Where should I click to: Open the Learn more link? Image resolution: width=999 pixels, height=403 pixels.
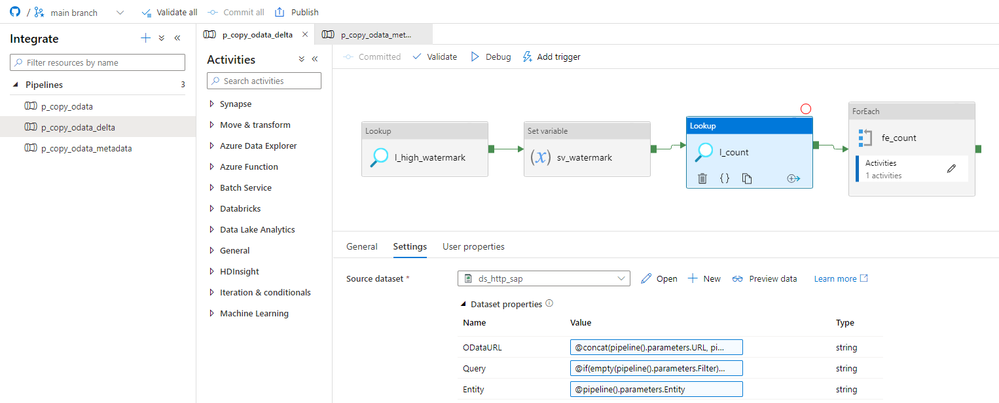(x=841, y=279)
